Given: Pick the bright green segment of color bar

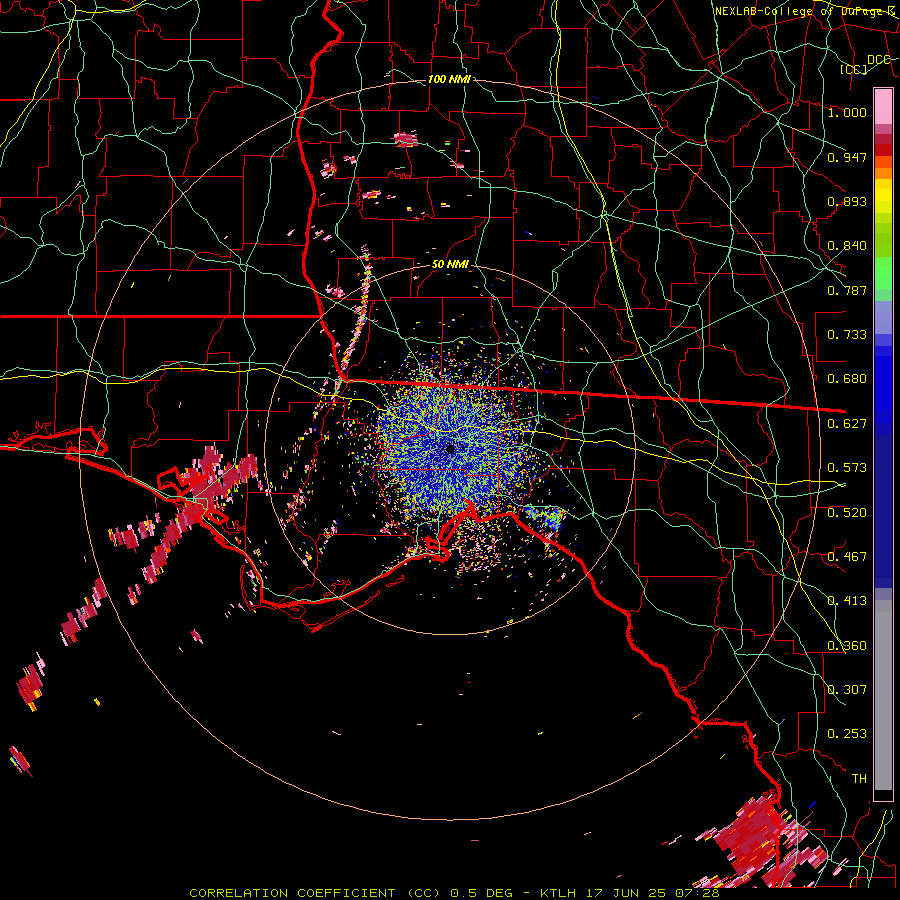Looking at the screenshot, I should click(x=883, y=274).
